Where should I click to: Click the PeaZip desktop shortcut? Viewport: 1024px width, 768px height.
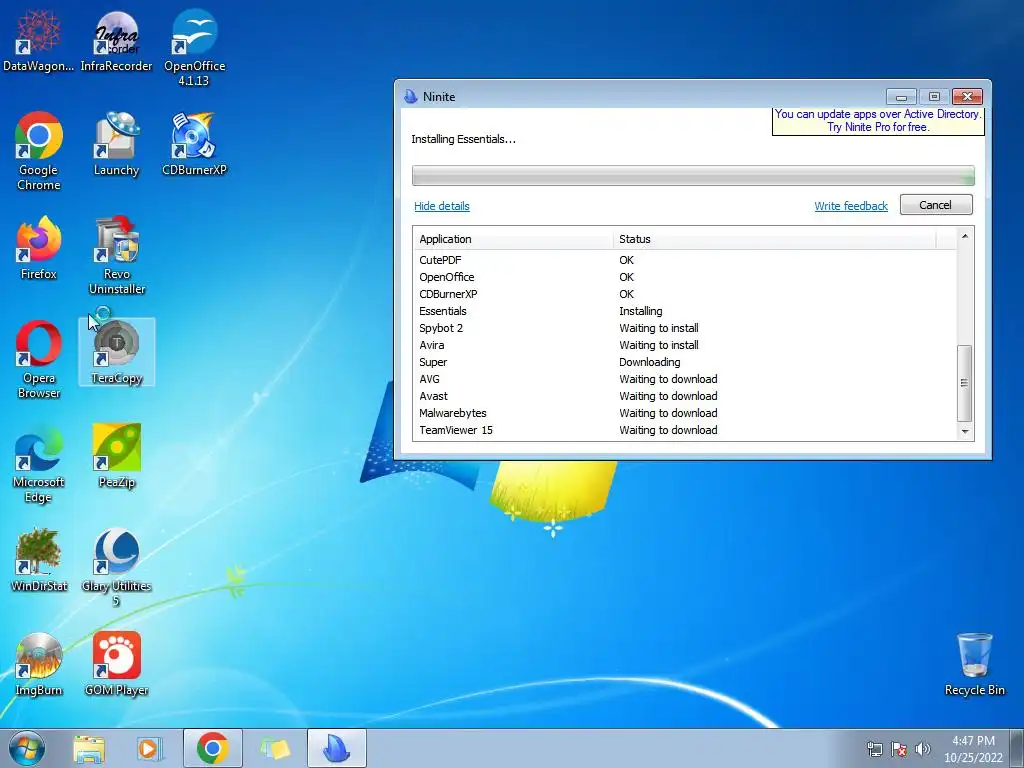click(x=116, y=456)
